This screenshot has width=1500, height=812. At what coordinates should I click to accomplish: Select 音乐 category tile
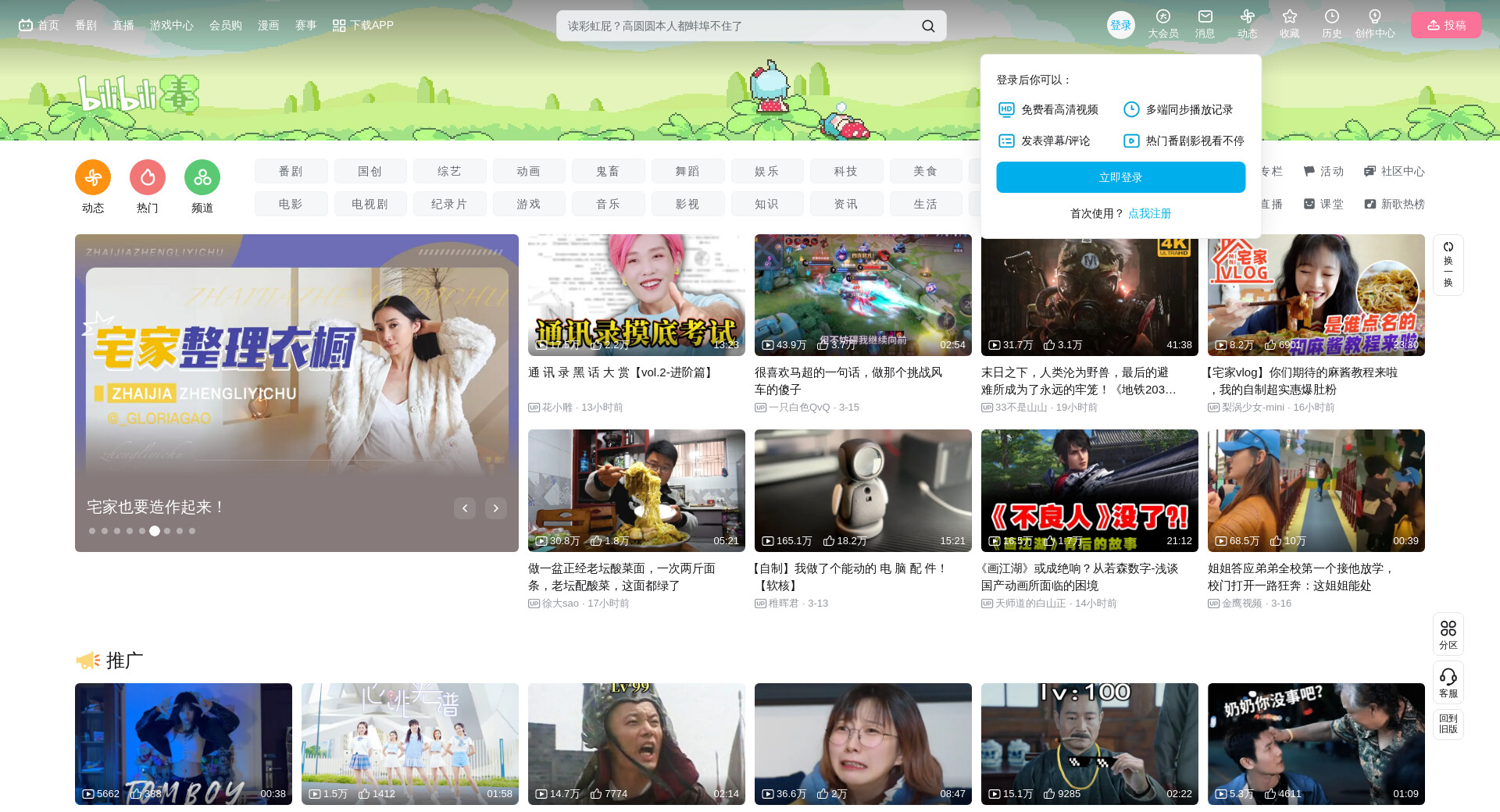pos(608,204)
